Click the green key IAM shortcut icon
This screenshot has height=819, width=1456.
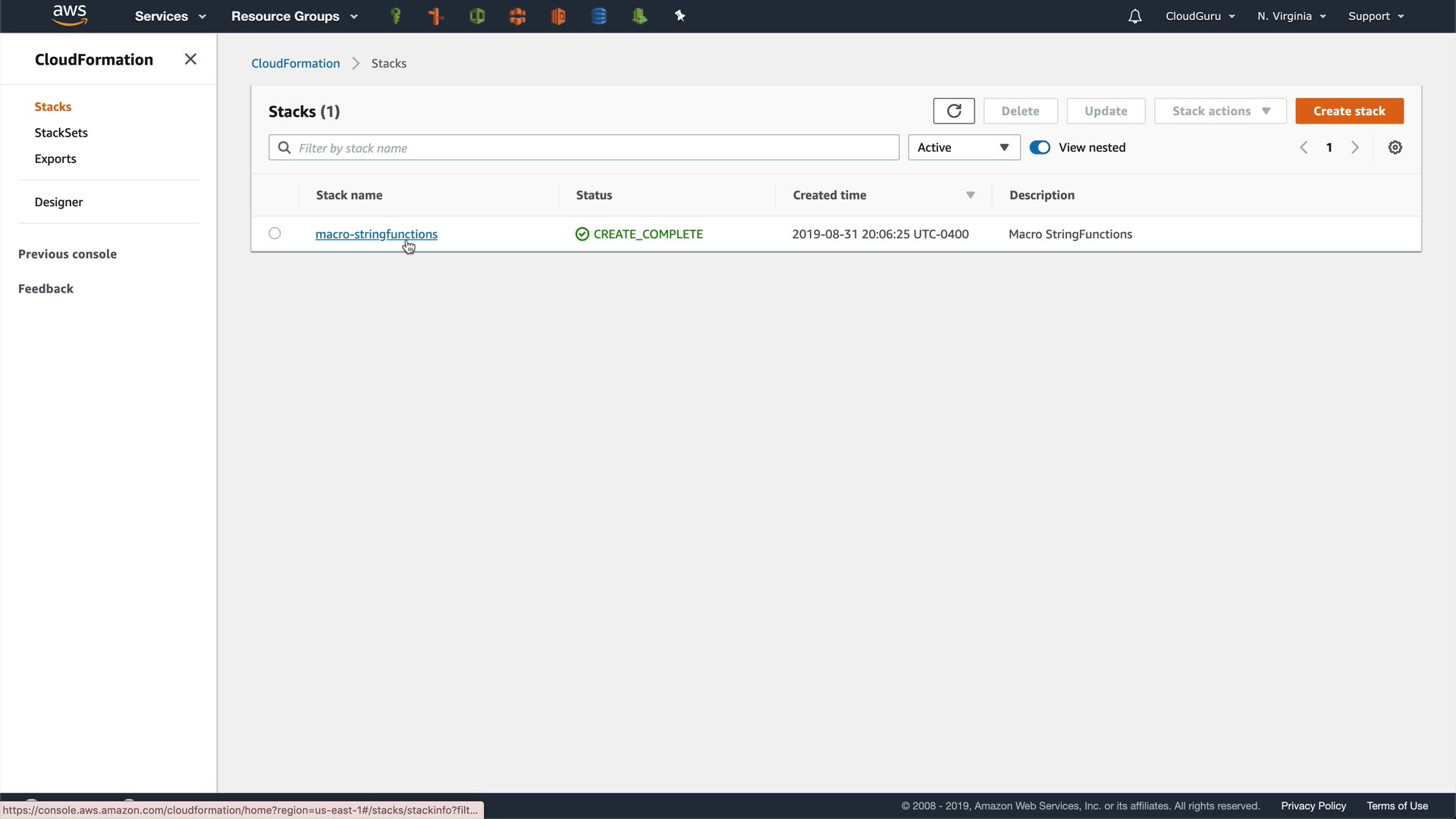pyautogui.click(x=395, y=16)
